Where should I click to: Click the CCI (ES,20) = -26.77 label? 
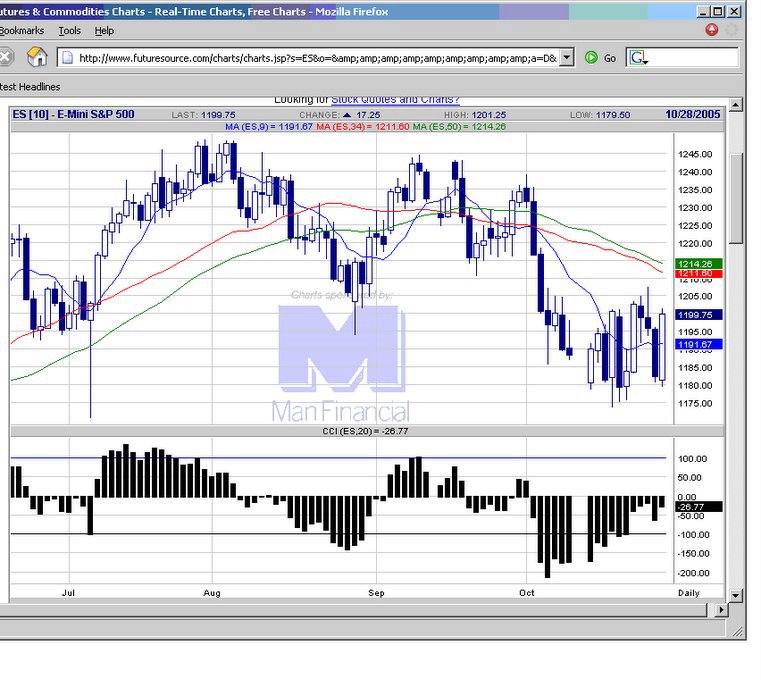tap(365, 431)
